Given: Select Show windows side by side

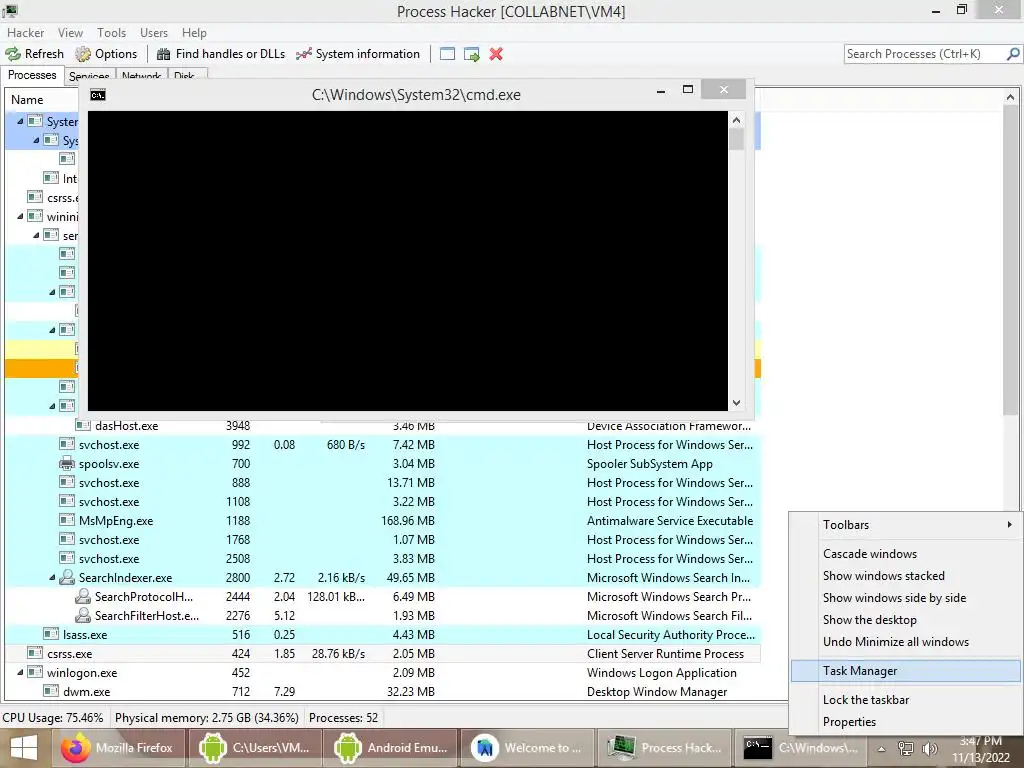Looking at the screenshot, I should click(906, 598).
